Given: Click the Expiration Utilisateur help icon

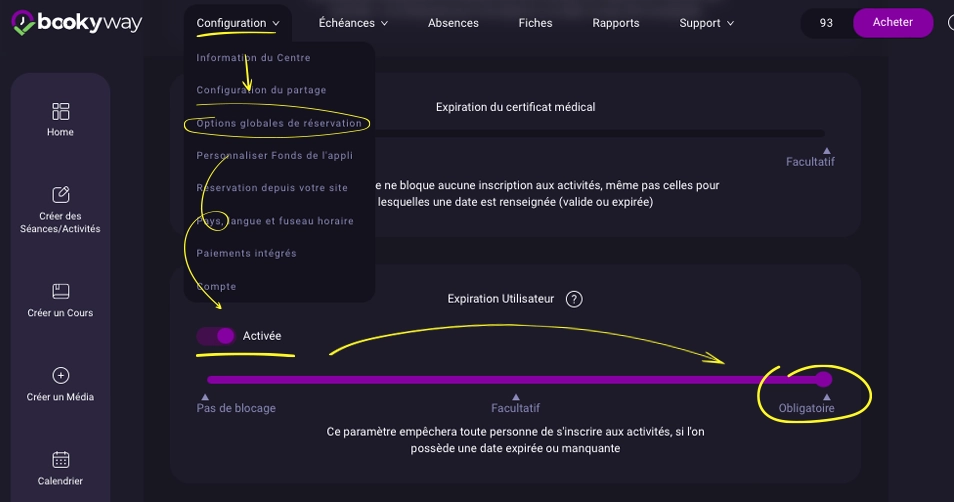Looking at the screenshot, I should click(x=574, y=299).
